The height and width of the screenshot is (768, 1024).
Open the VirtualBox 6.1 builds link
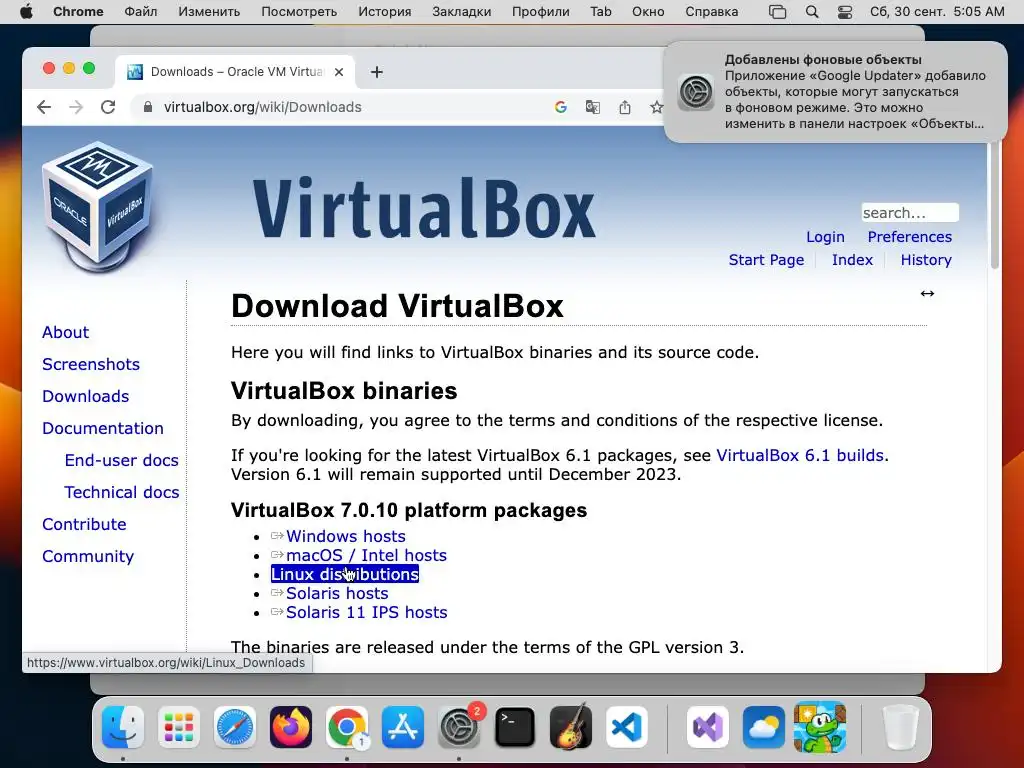(x=800, y=455)
